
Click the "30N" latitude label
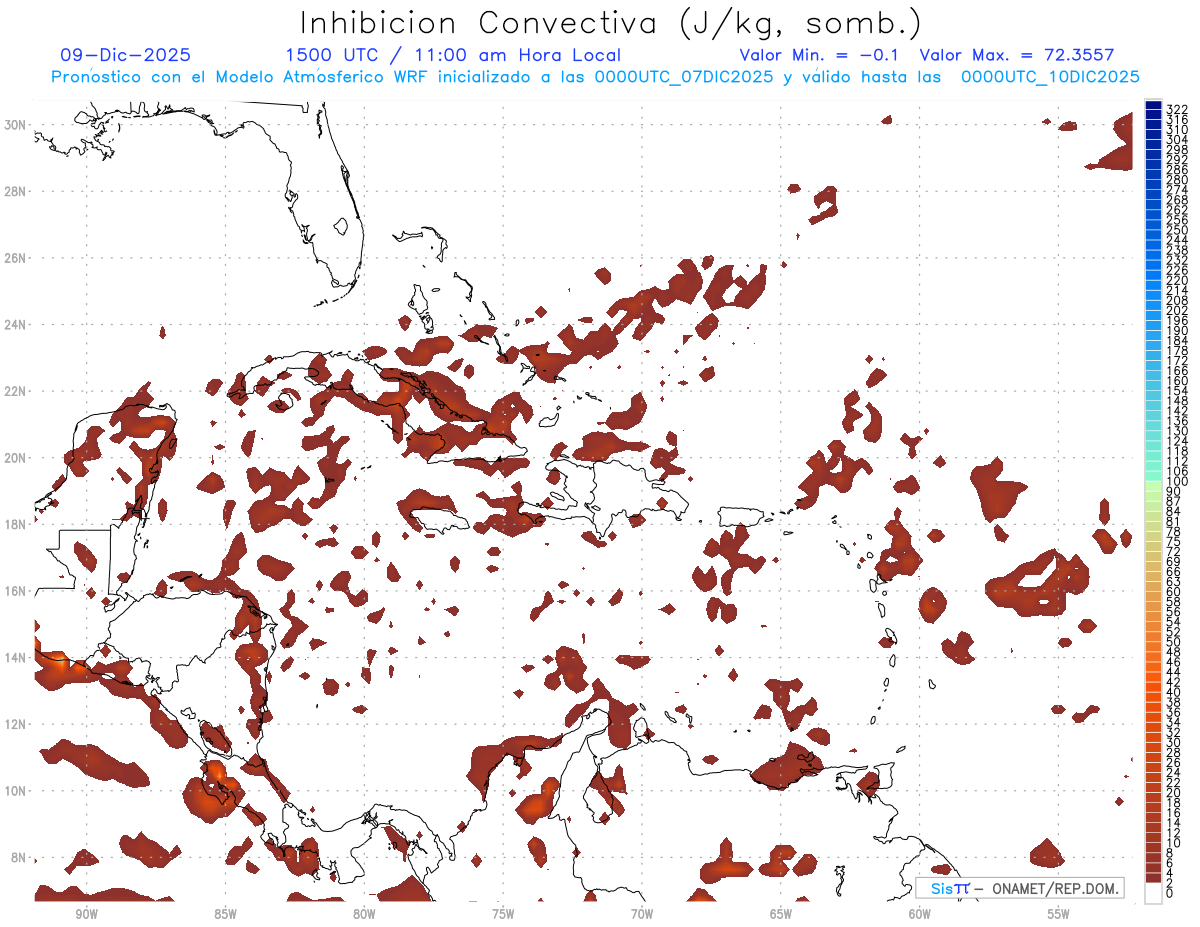pyautogui.click(x=16, y=124)
